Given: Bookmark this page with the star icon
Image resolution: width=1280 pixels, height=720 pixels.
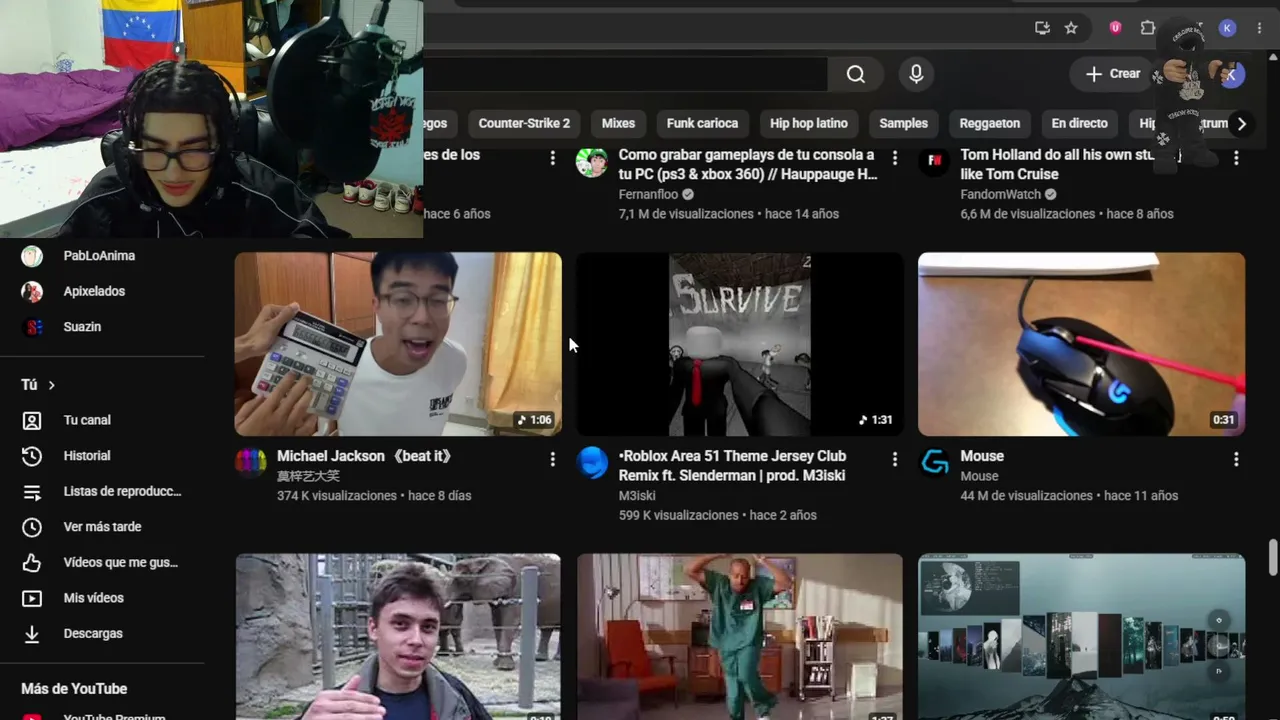Looking at the screenshot, I should coord(1071,28).
